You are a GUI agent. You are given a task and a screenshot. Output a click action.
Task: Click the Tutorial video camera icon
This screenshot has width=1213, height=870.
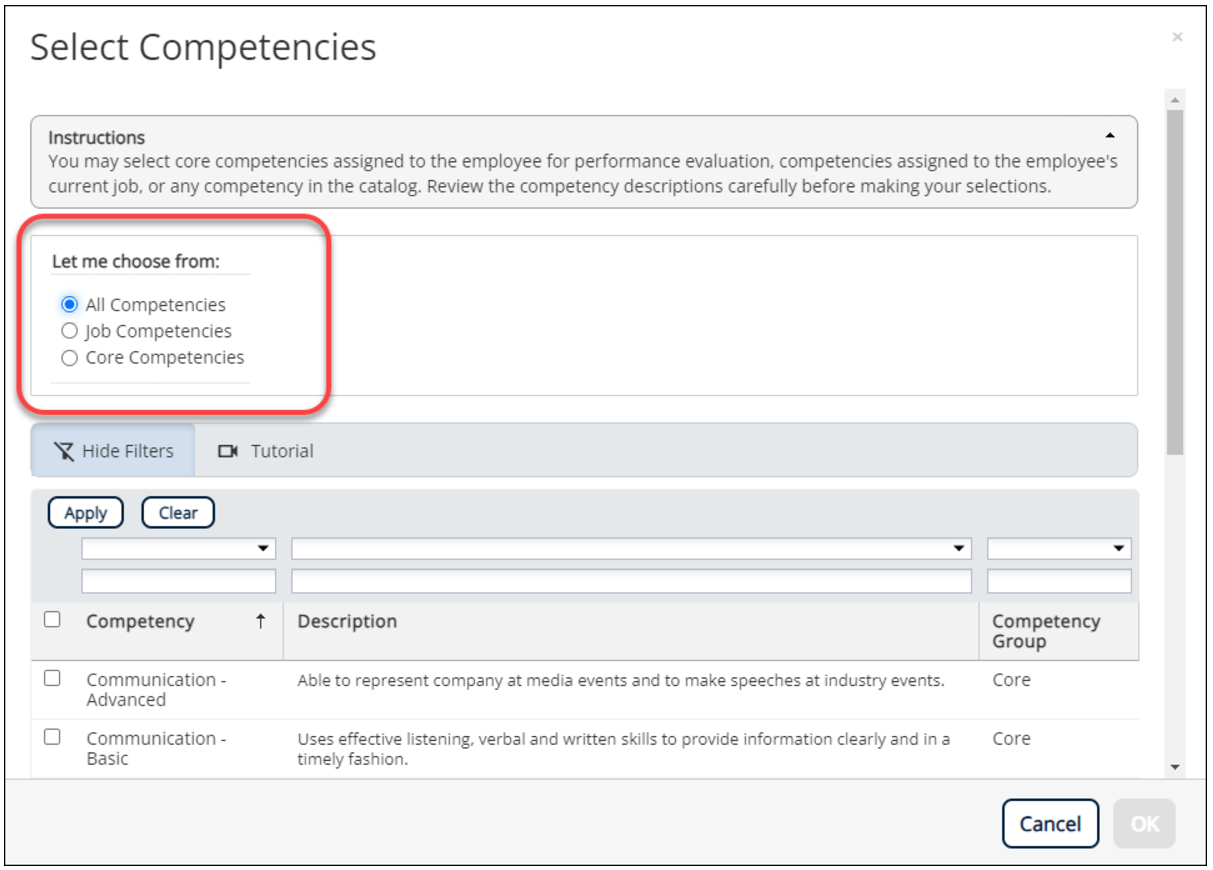[x=228, y=451]
